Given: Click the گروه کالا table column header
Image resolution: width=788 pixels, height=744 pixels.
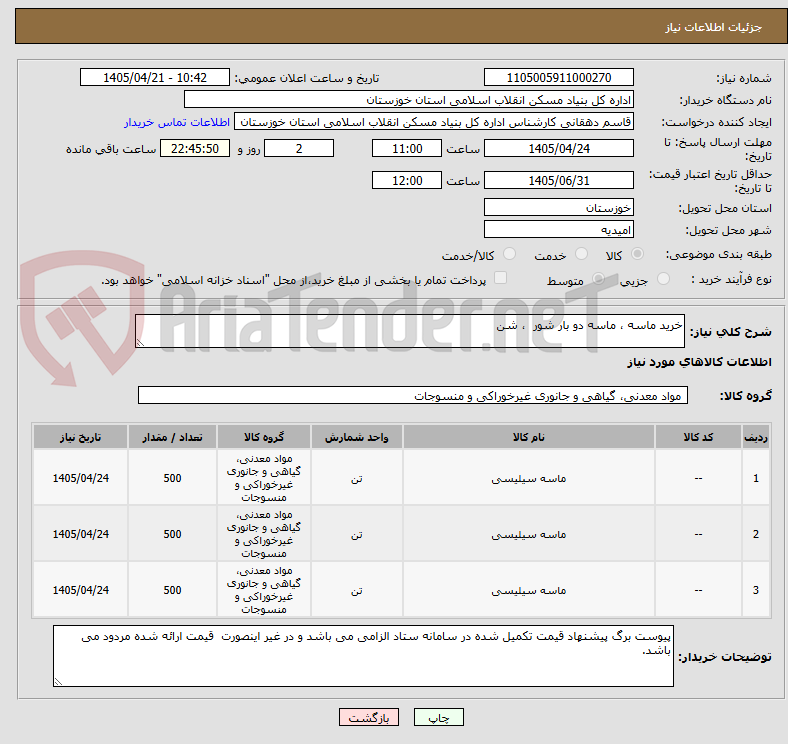Looking at the screenshot, I should click(264, 437).
